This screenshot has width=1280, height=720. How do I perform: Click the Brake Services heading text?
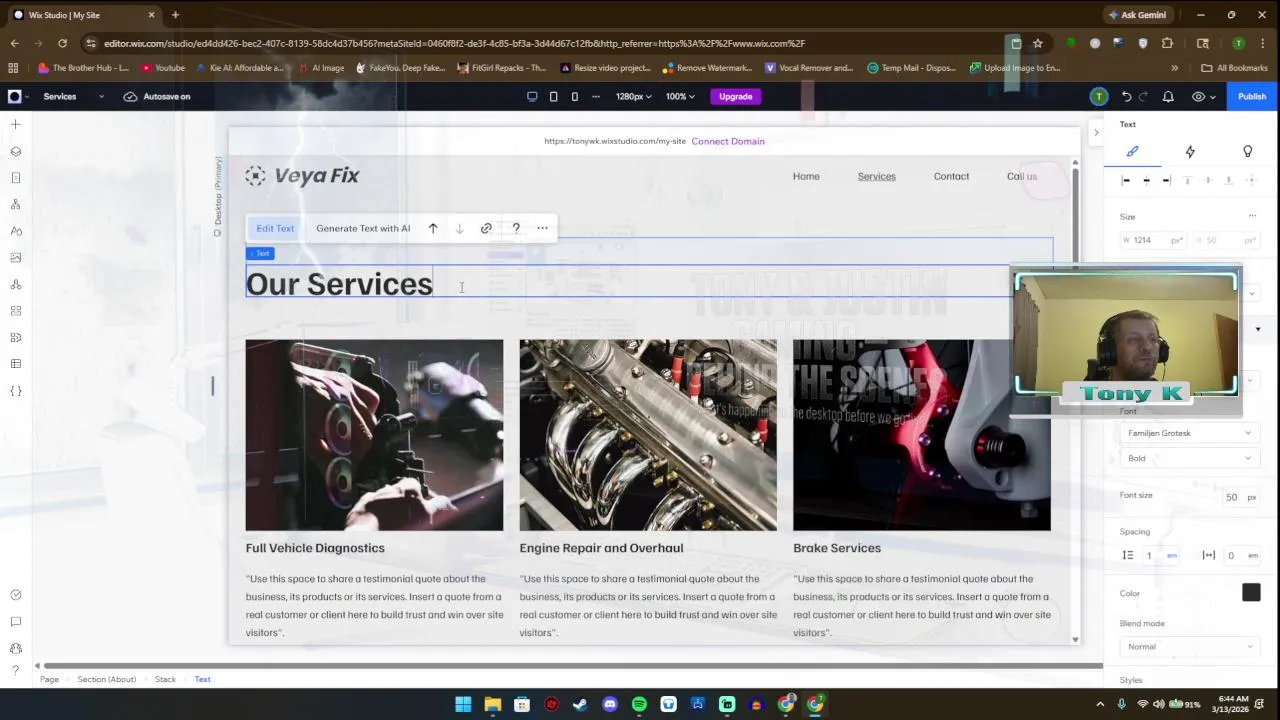(x=837, y=548)
